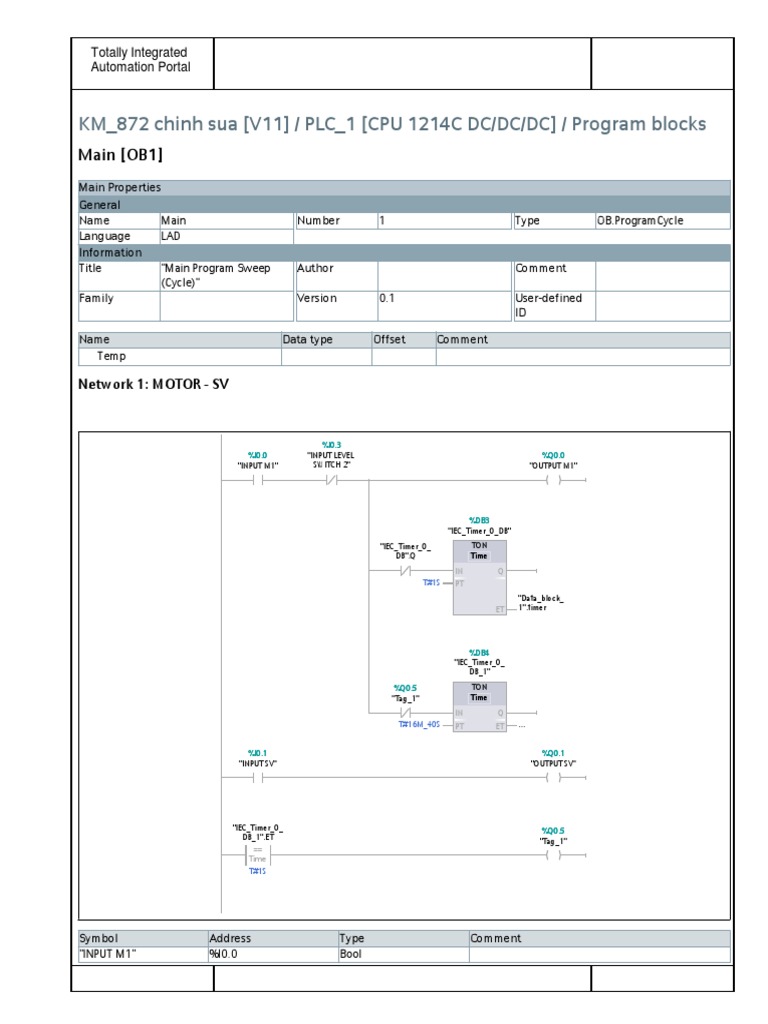Click the "Address" column header in symbol table
Image resolution: width=768 pixels, height=1024 pixels.
tap(273, 938)
